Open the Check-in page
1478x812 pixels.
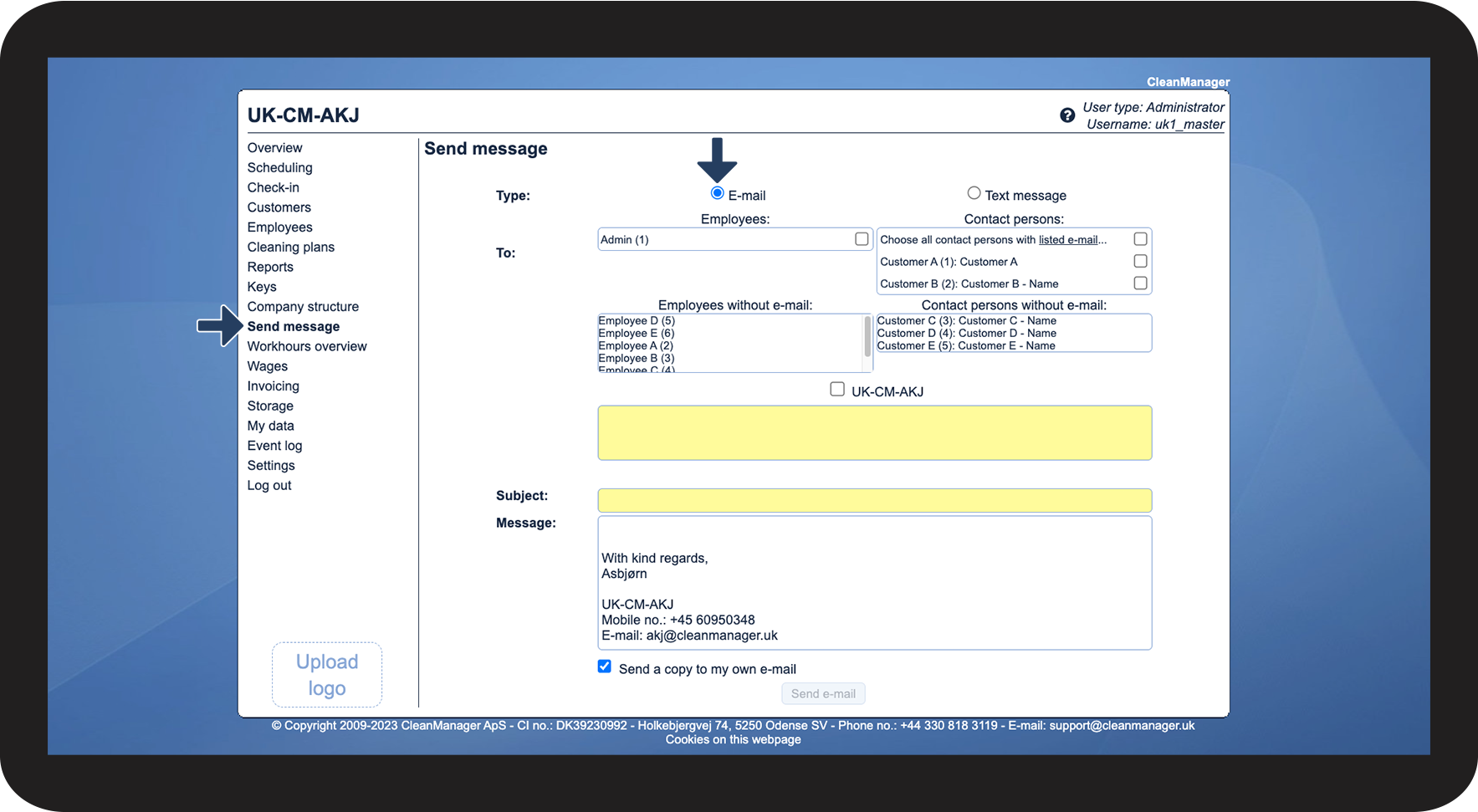pos(273,188)
